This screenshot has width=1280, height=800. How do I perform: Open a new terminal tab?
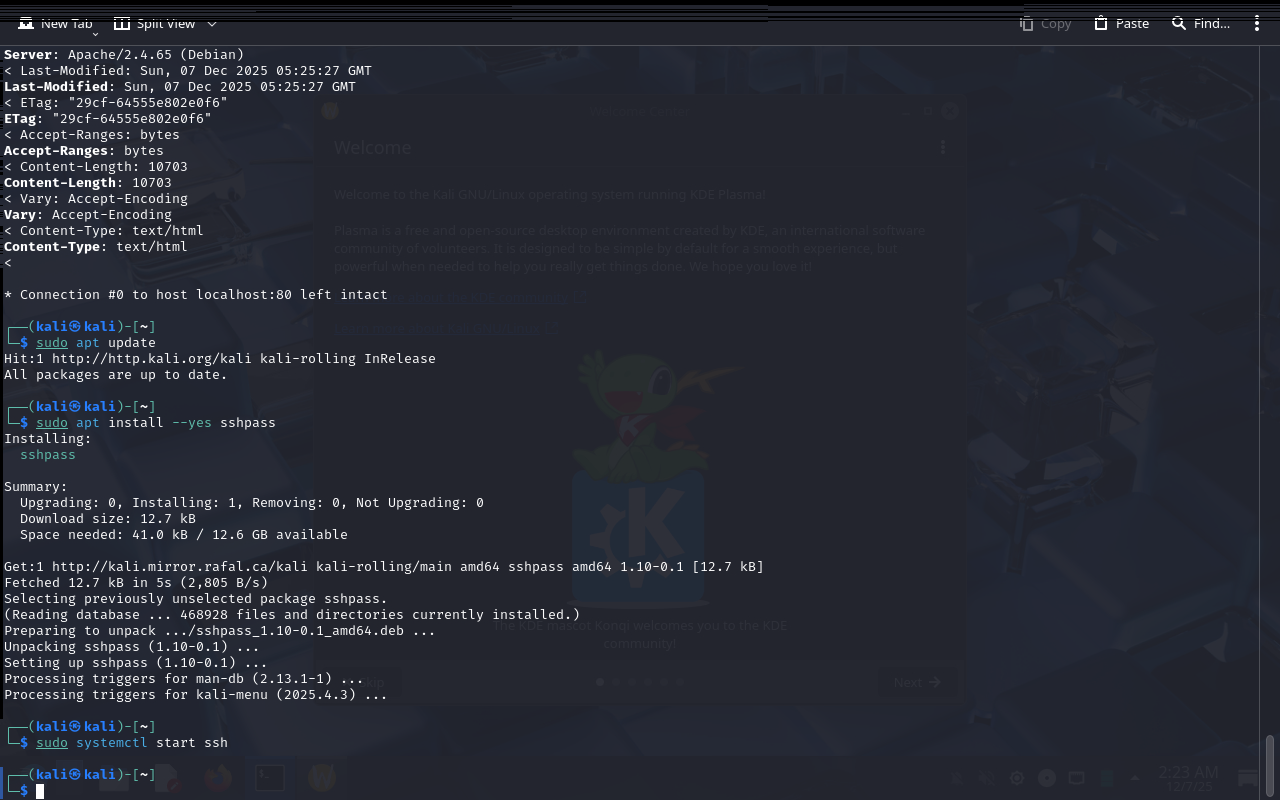pos(56,23)
